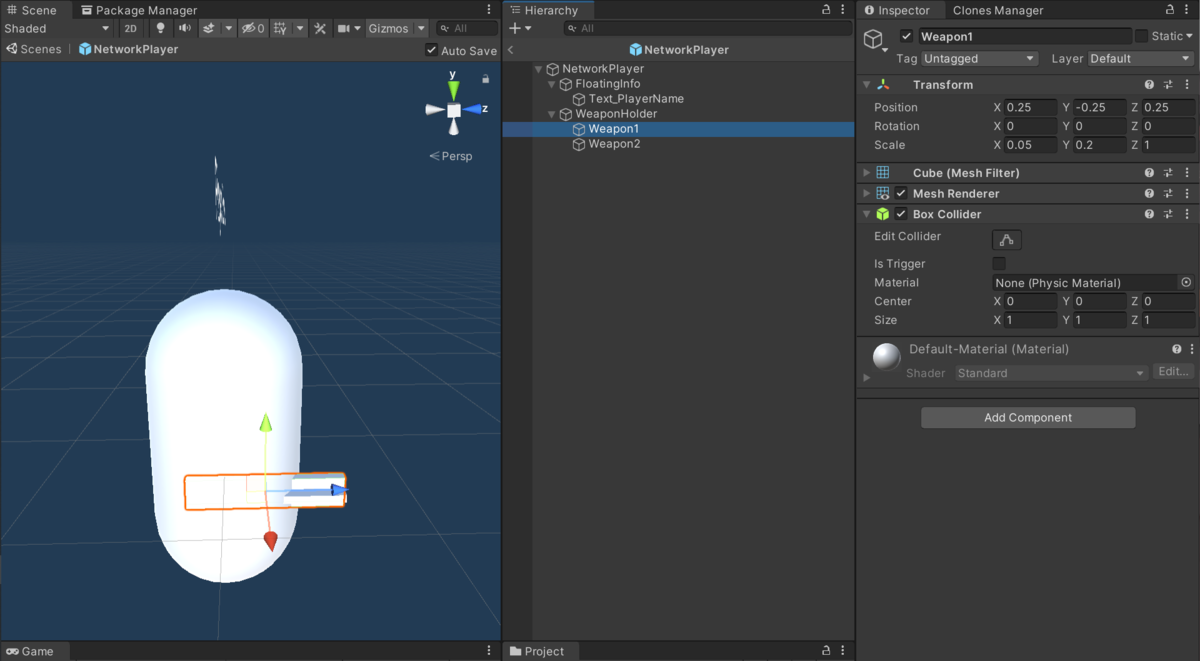Click scene view tools wrench icon
This screenshot has width=1200, height=661.
[x=320, y=28]
